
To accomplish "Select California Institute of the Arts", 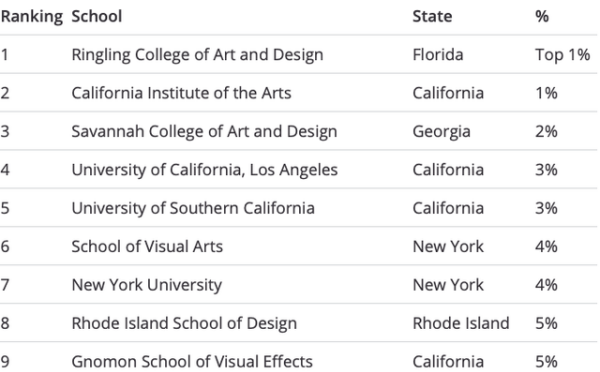I will tap(181, 93).
